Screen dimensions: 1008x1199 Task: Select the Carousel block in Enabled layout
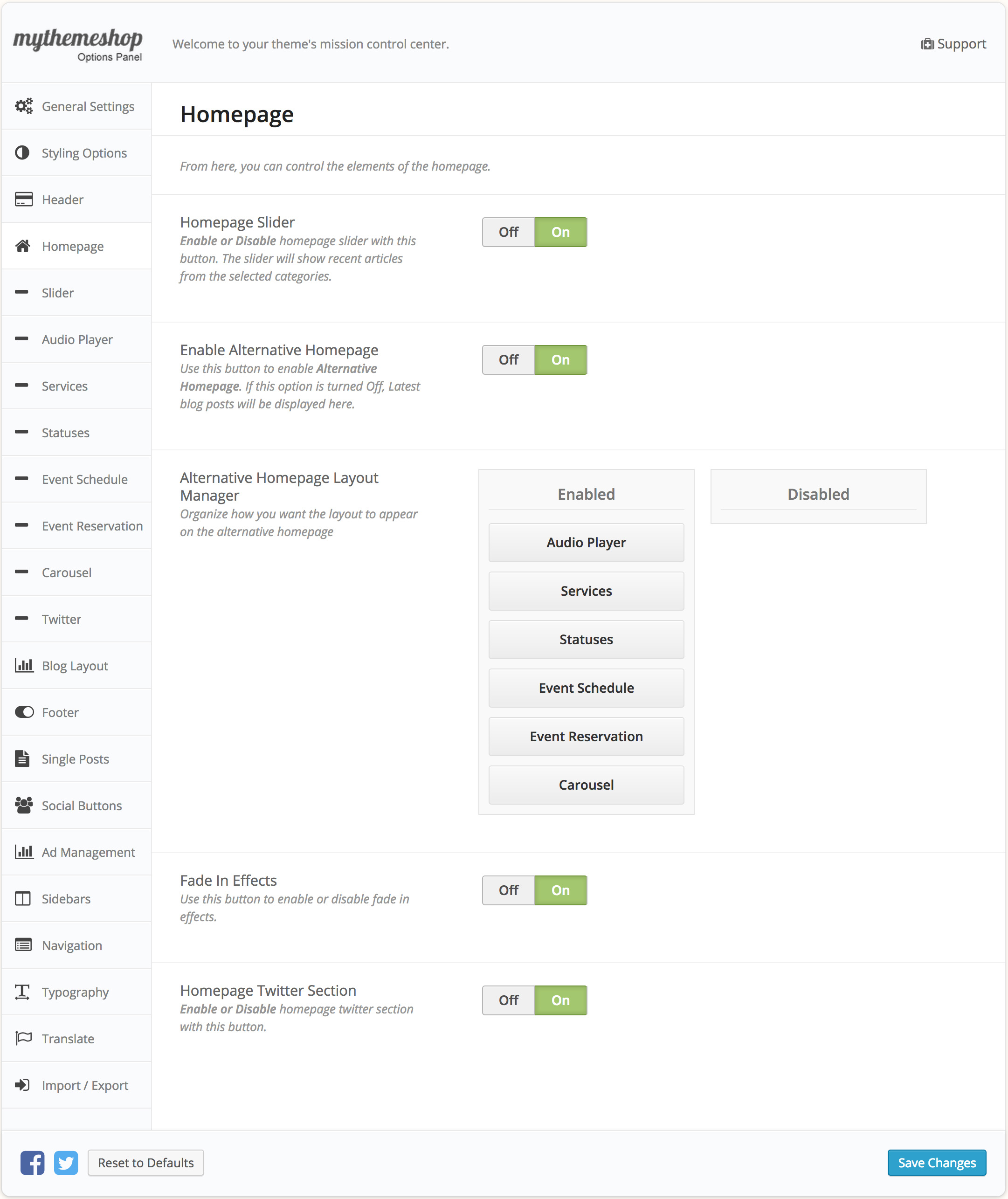pyautogui.click(x=586, y=785)
